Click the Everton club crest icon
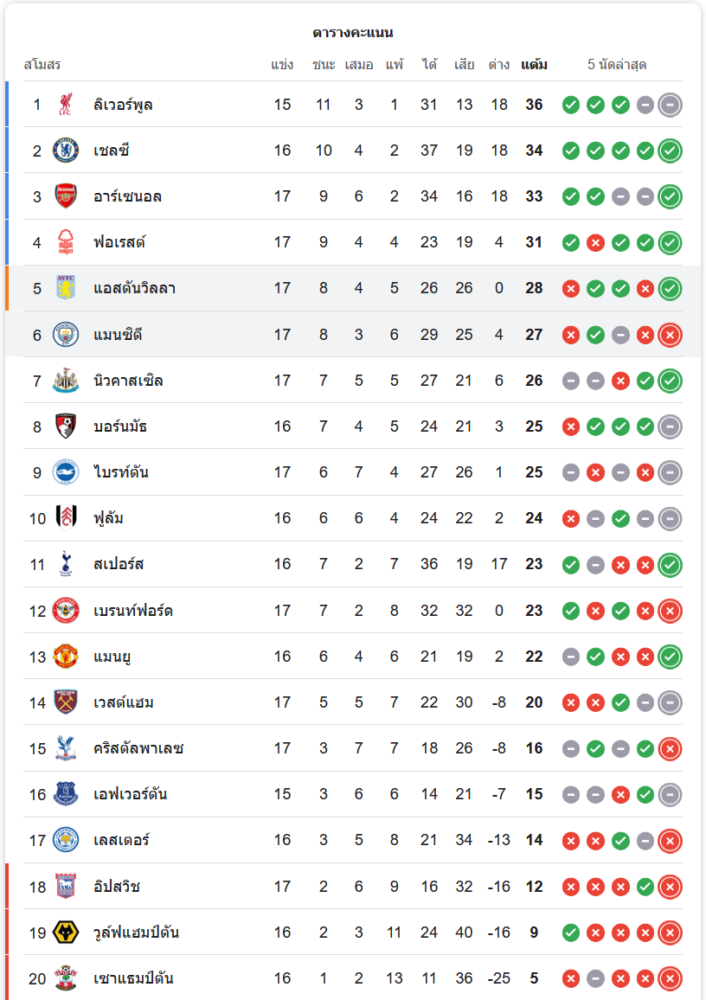This screenshot has height=1000, width=706. click(x=66, y=794)
